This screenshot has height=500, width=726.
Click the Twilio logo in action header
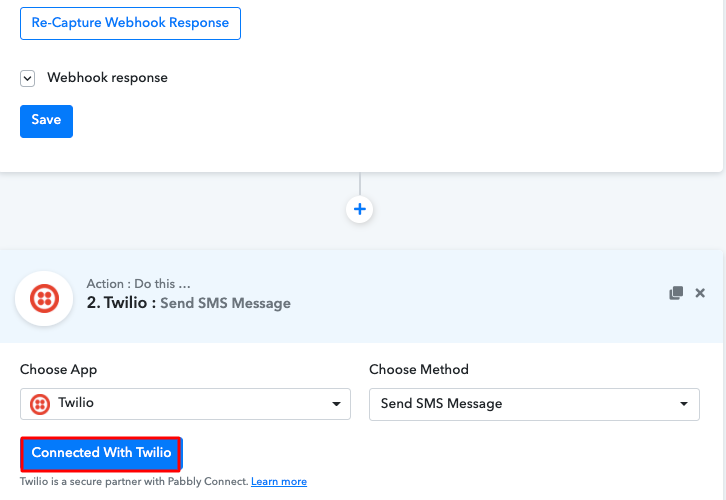click(44, 299)
